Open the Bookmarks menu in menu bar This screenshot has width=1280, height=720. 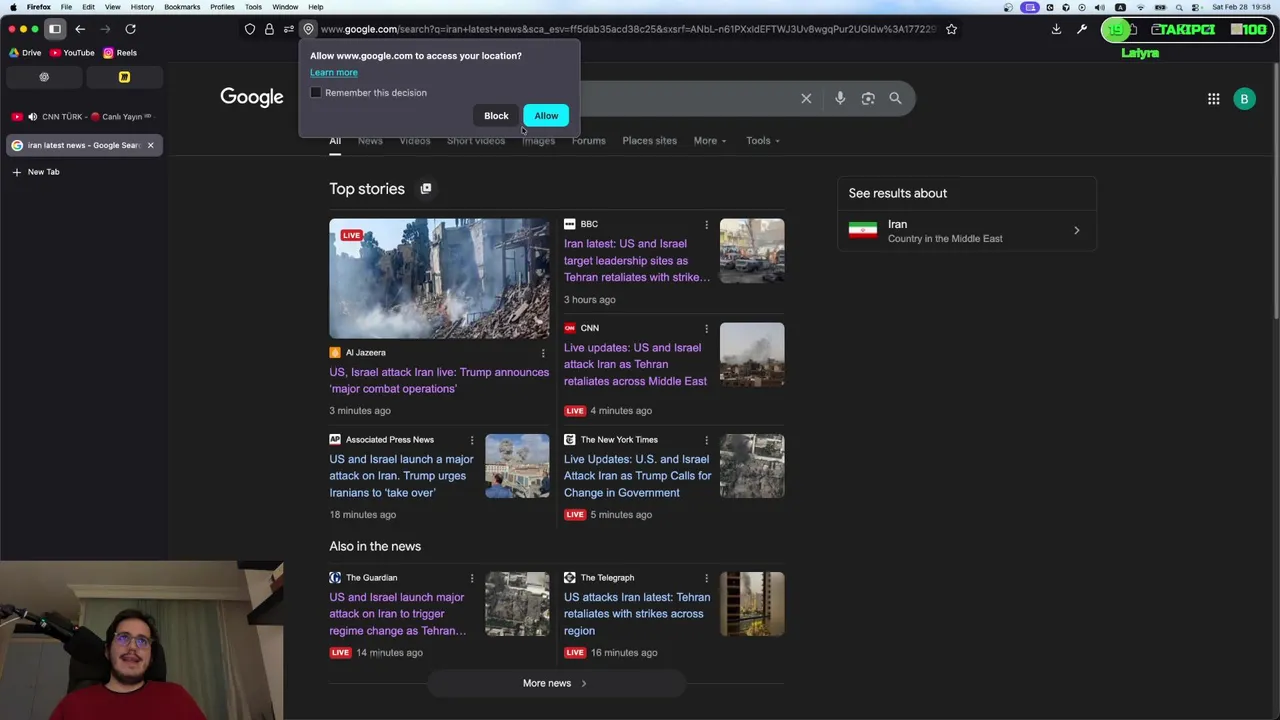point(182,7)
